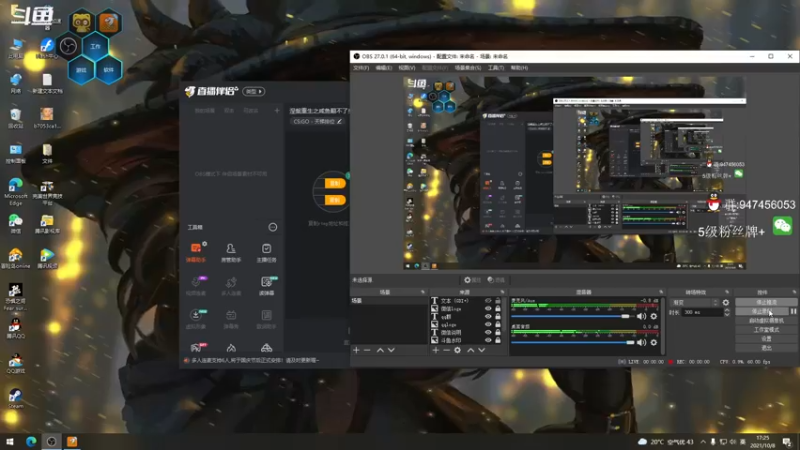The height and width of the screenshot is (450, 800).
Task: Pause the OBS recording
Action: 793,311
